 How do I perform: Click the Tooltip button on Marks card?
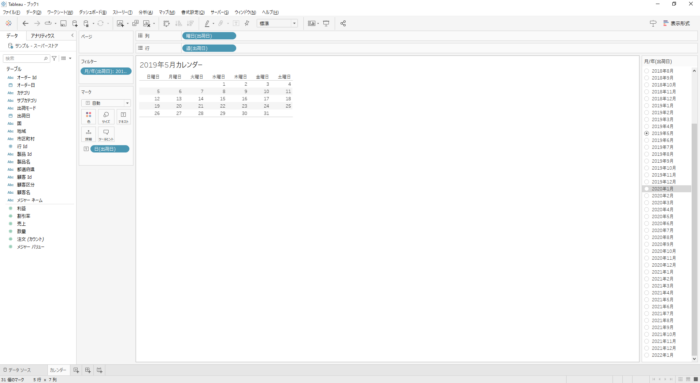pos(106,134)
